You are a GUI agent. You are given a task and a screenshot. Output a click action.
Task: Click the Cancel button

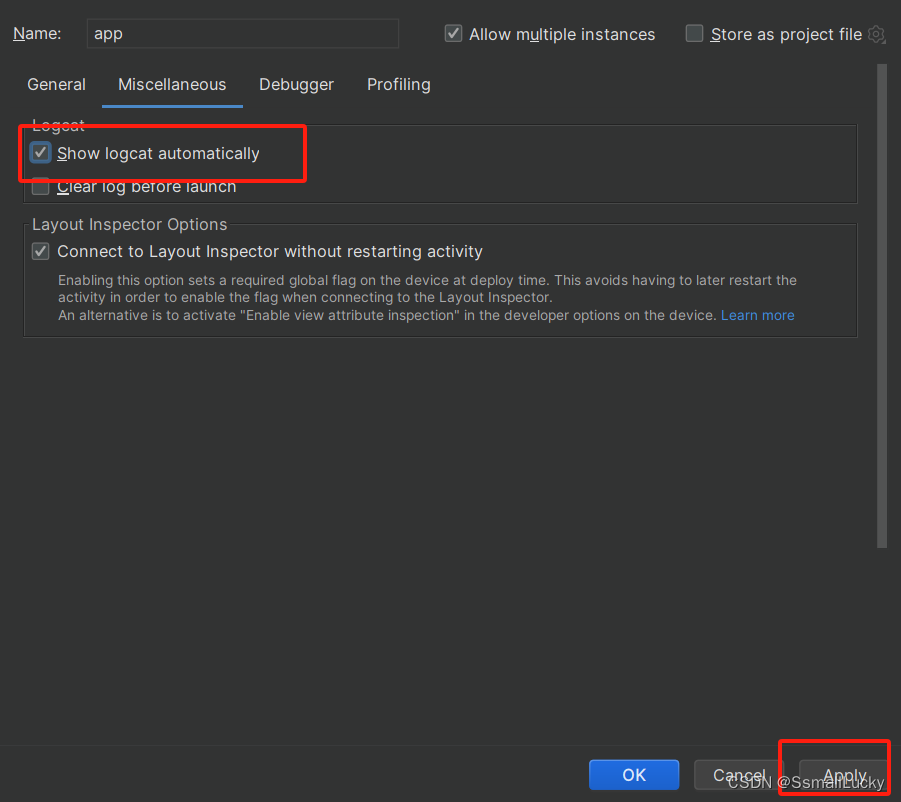click(739, 775)
